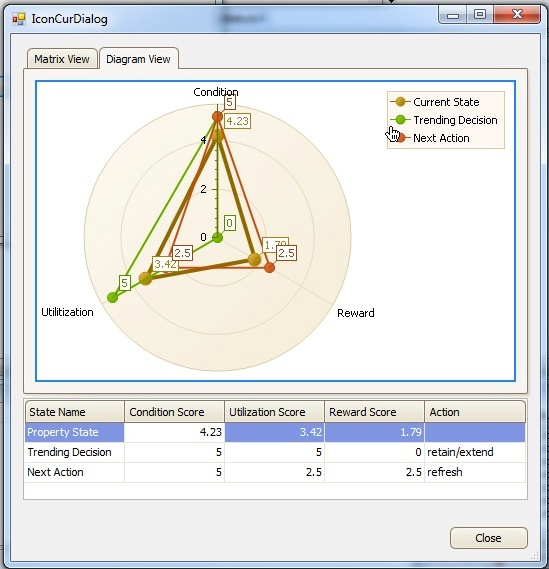
Task: Click the Current State Reward data point at 1.79
Action: [255, 259]
